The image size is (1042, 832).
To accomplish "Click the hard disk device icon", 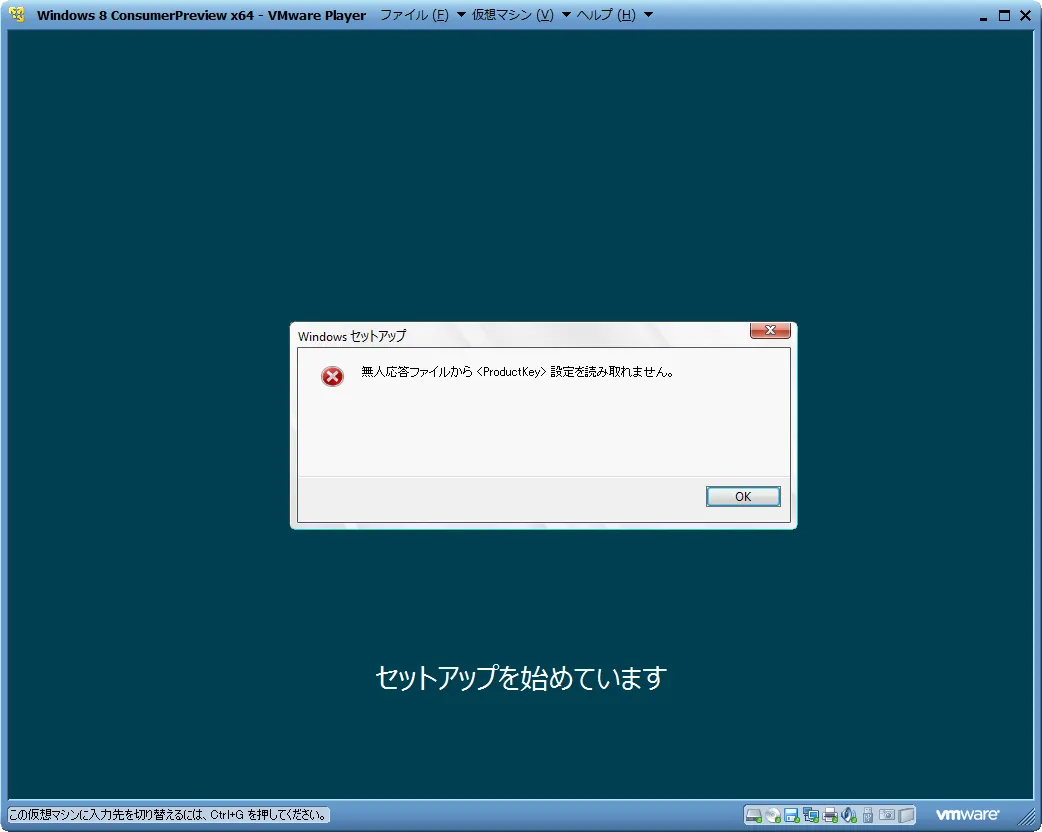I will click(752, 815).
